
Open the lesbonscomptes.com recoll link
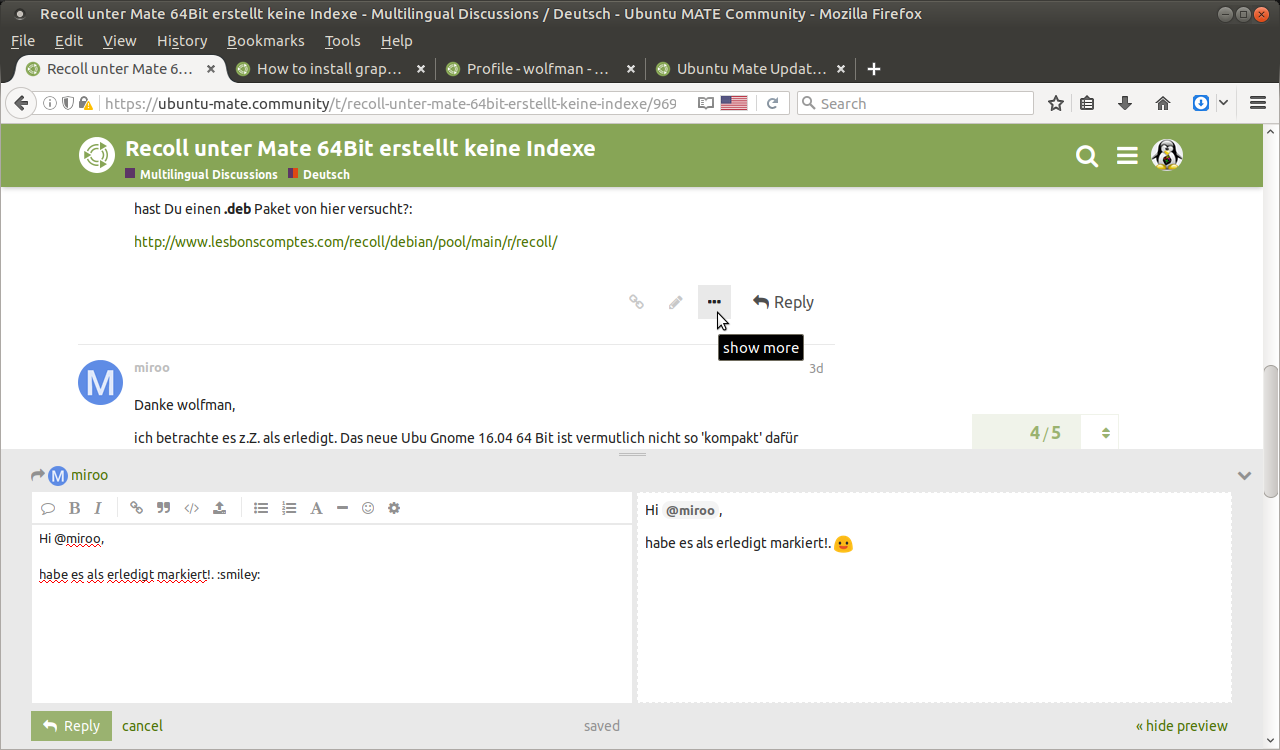pos(345,242)
